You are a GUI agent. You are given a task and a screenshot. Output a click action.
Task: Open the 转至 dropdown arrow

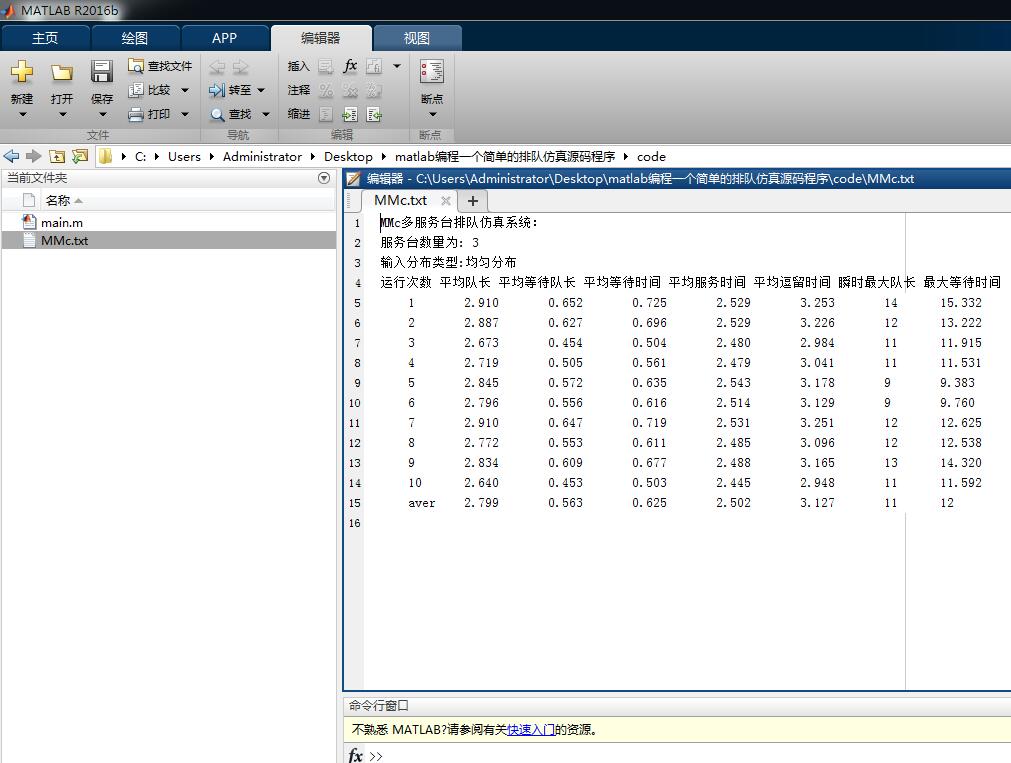[x=261, y=90]
